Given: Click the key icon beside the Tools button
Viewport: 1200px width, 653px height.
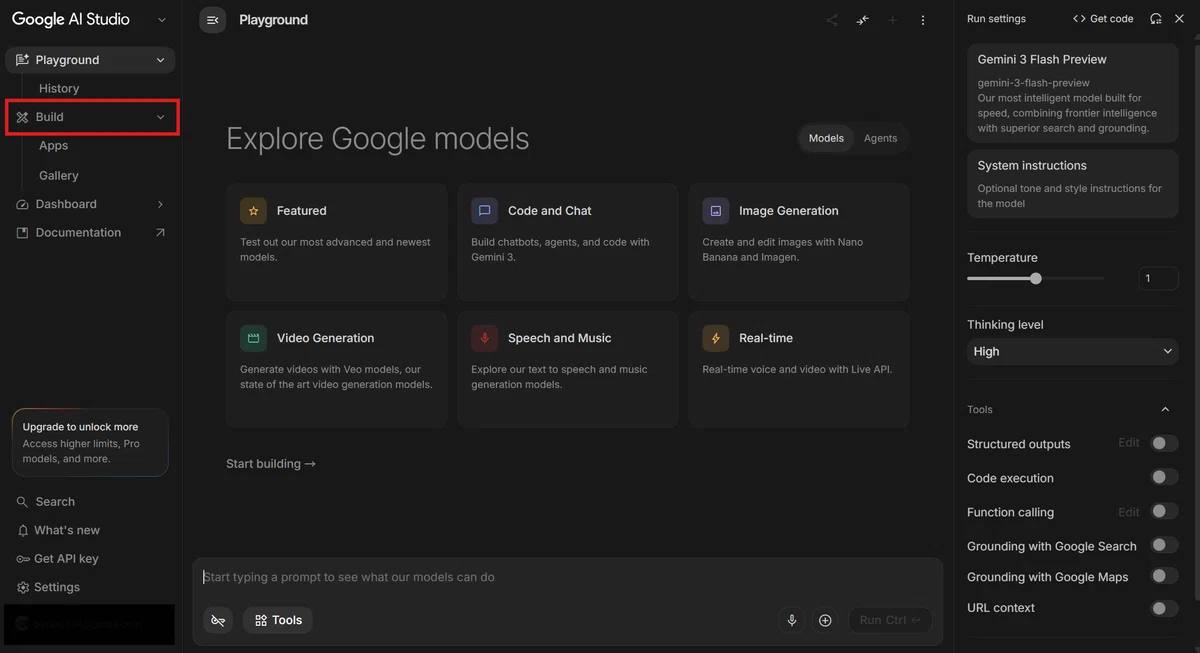Looking at the screenshot, I should (x=218, y=620).
